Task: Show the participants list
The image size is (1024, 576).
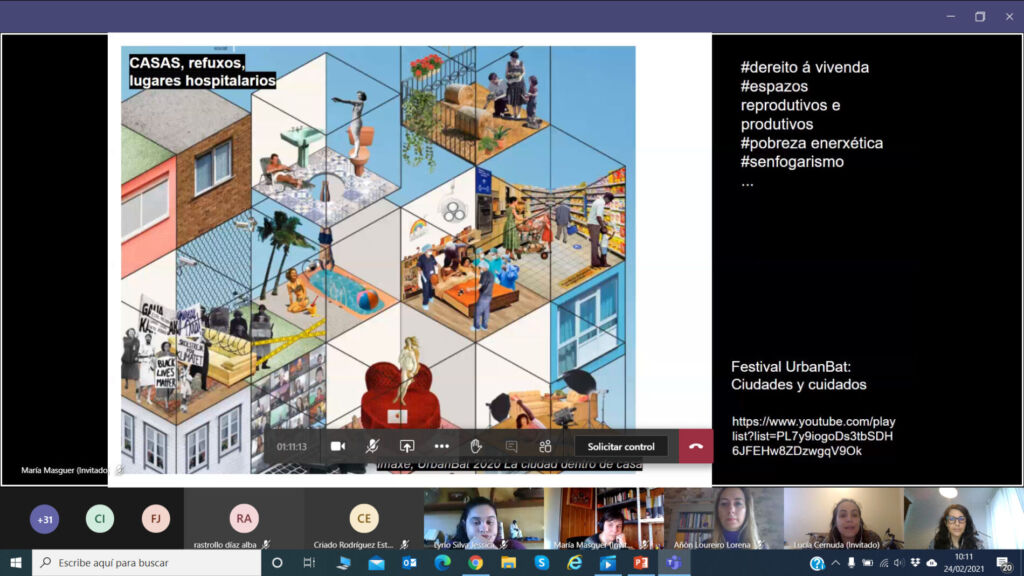Action: [545, 446]
